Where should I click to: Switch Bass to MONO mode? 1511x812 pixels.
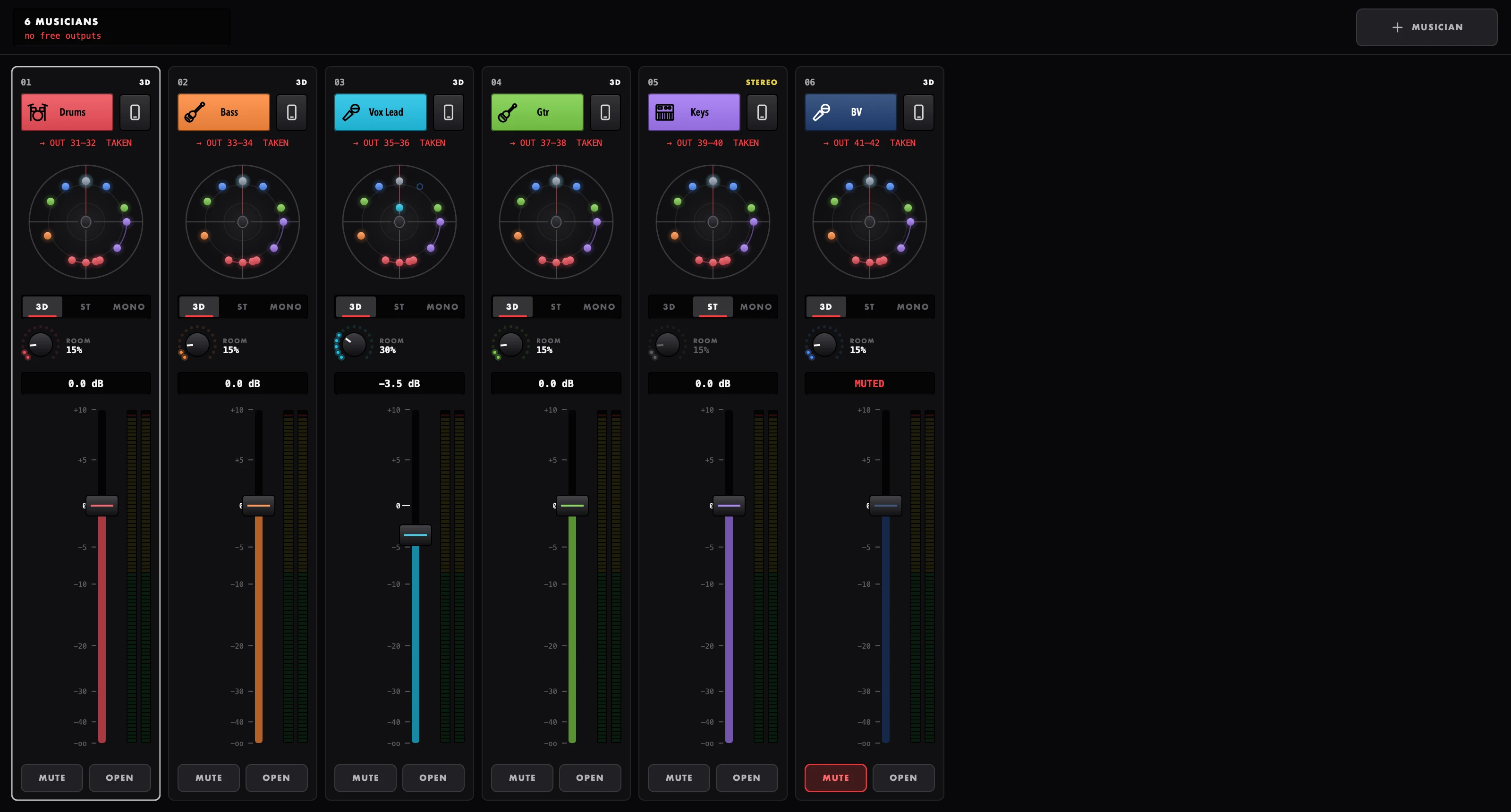(x=286, y=307)
